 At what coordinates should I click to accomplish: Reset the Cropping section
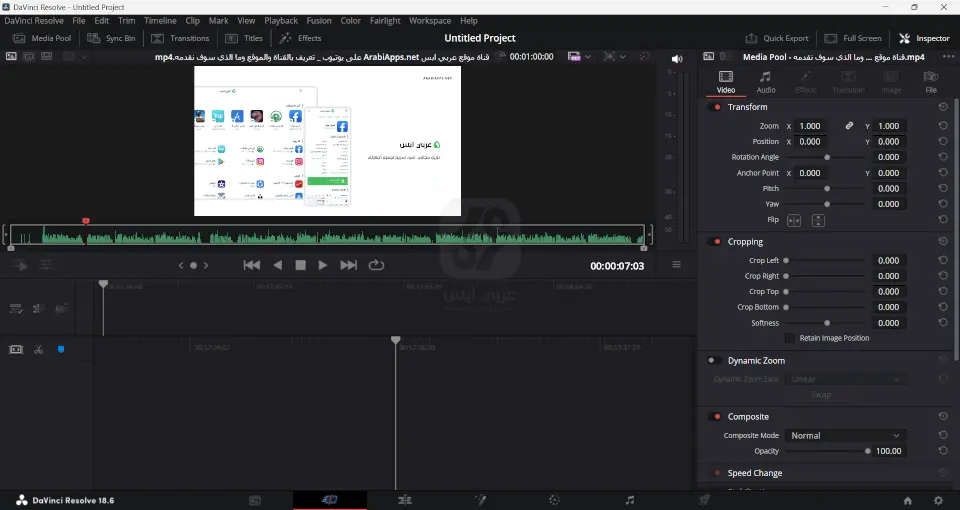pos(943,241)
